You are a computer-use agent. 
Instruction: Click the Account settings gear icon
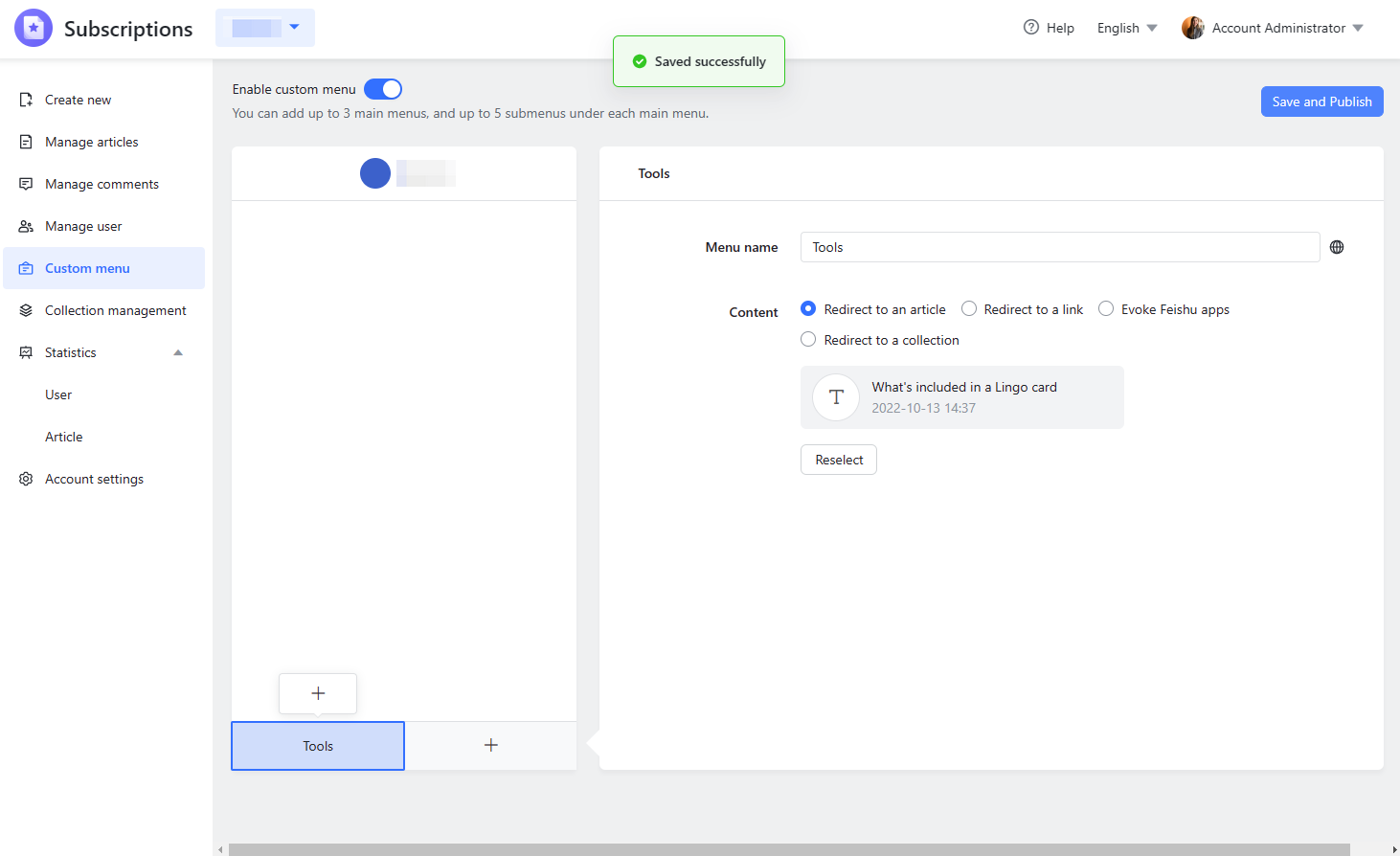[26, 479]
